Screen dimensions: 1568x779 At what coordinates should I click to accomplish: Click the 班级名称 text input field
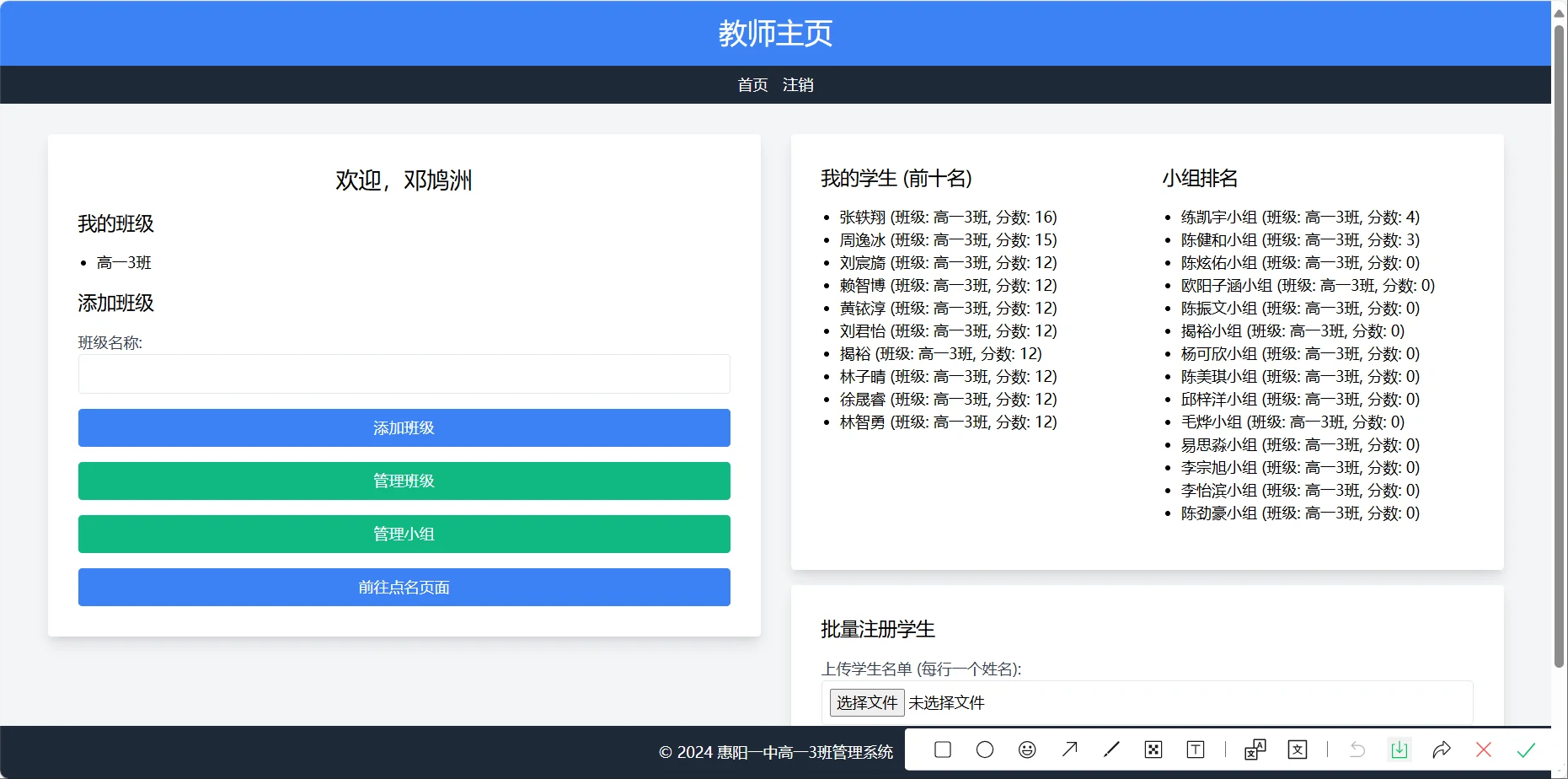point(404,373)
